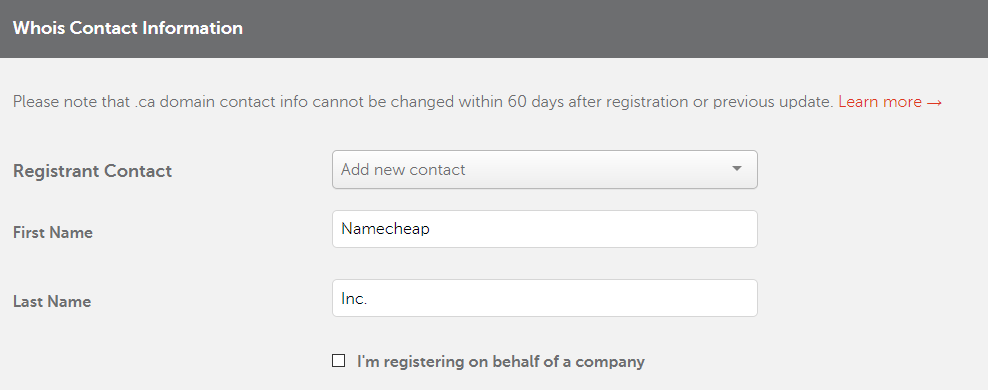Click the red arrow after Learn more
This screenshot has height=390, width=988.
[x=934, y=103]
